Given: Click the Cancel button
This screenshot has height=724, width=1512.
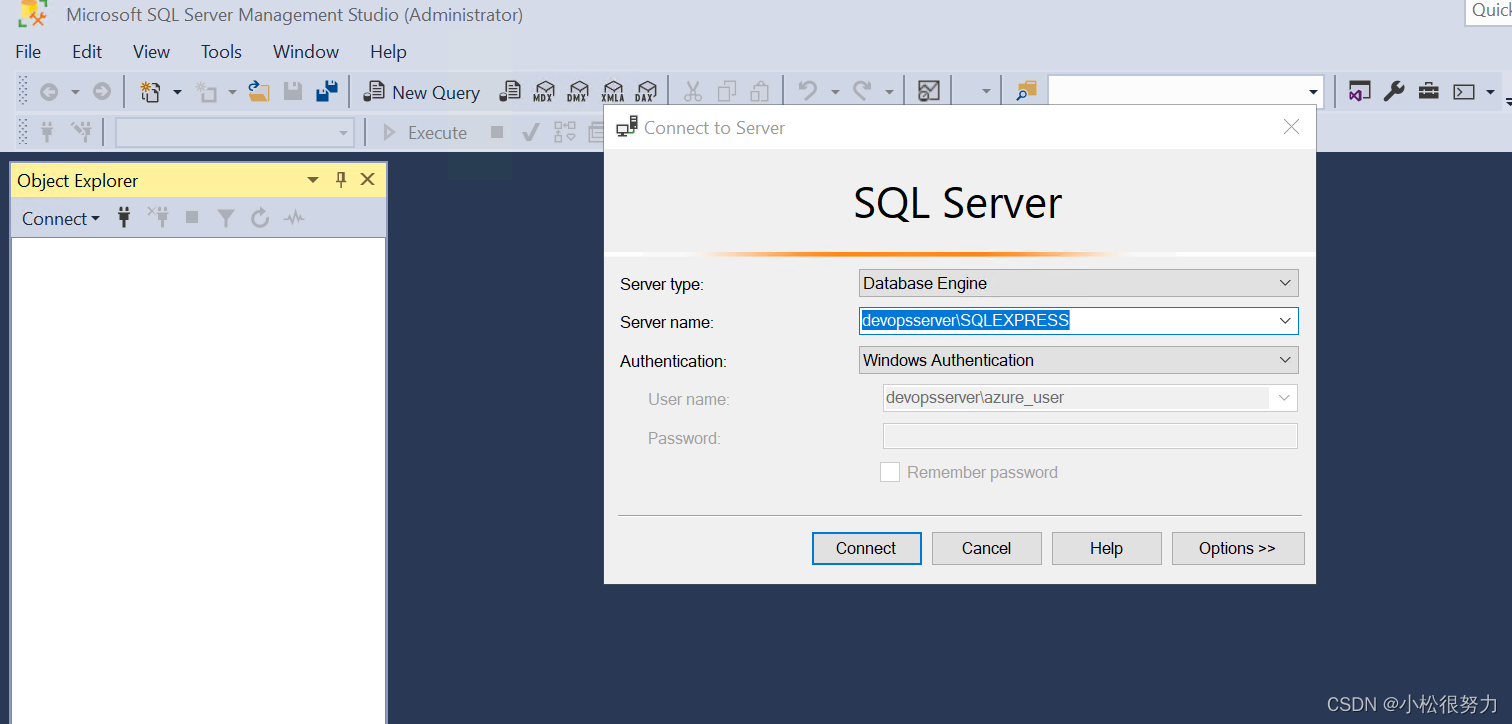Looking at the screenshot, I should point(986,548).
